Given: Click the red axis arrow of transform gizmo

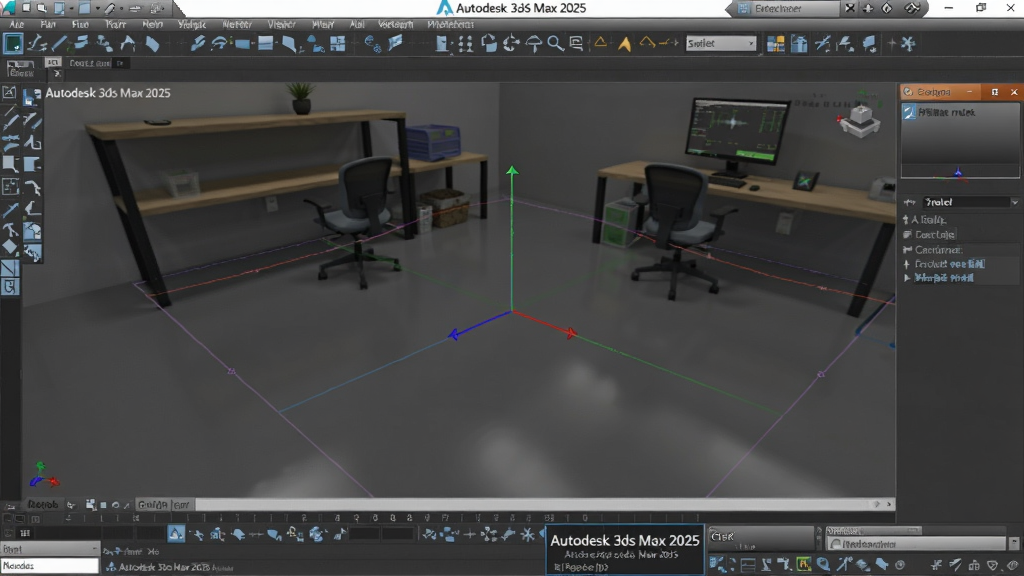Looking at the screenshot, I should pyautogui.click(x=570, y=333).
